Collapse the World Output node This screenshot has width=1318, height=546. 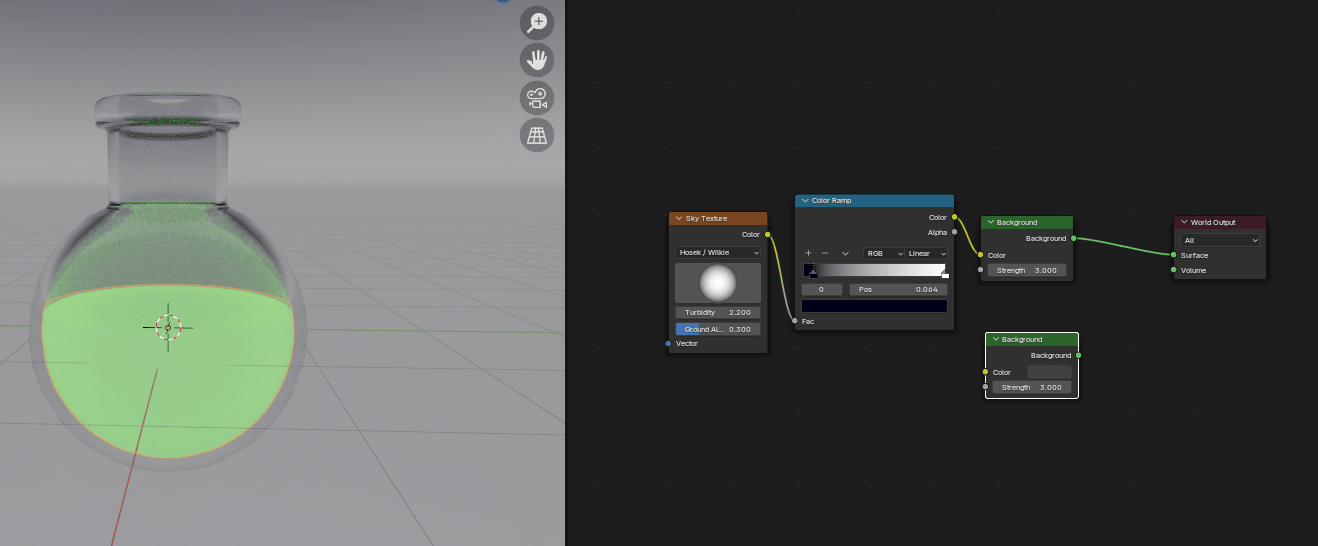(1184, 223)
